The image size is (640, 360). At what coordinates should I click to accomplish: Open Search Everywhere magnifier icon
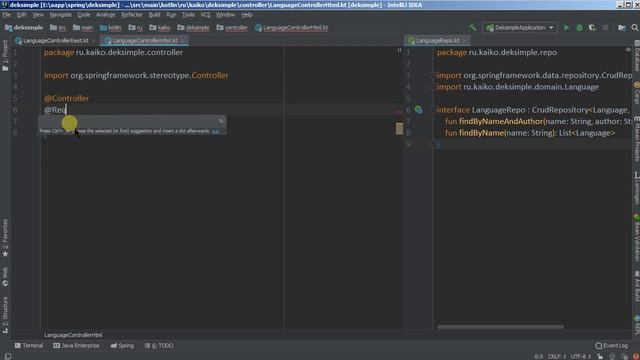[x=635, y=28]
